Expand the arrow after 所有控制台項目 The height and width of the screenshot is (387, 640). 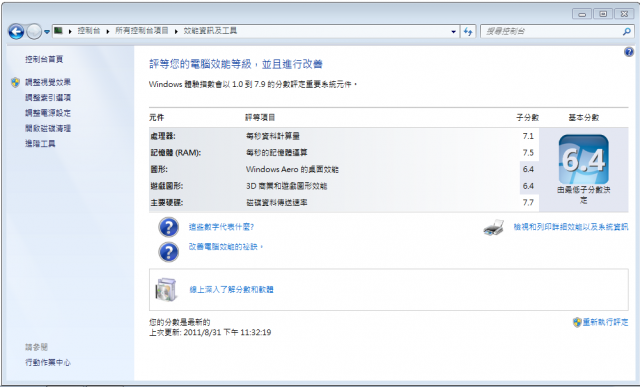tap(176, 31)
